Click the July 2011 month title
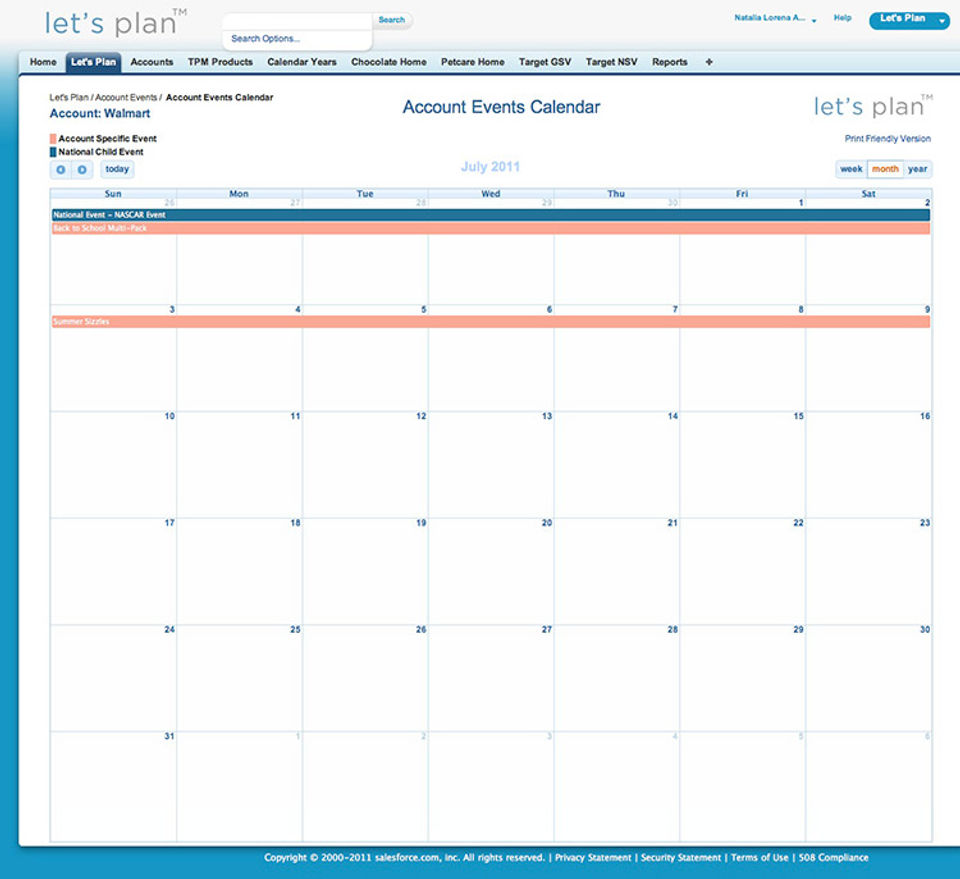 [x=490, y=166]
